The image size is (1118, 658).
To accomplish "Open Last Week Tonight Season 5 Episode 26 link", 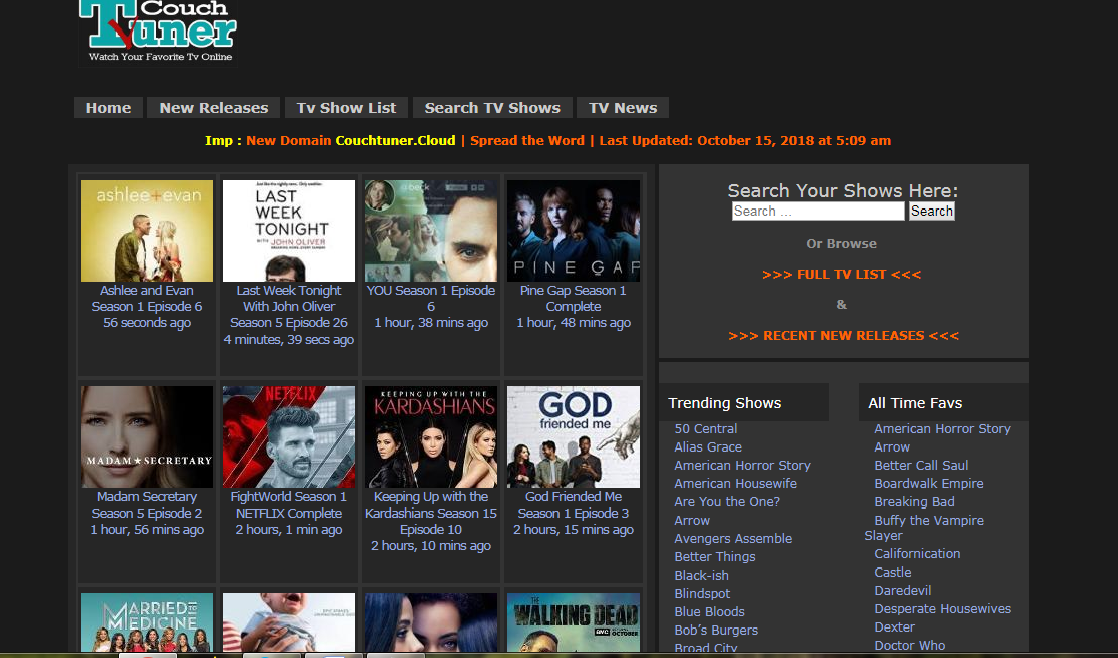I will [x=289, y=307].
